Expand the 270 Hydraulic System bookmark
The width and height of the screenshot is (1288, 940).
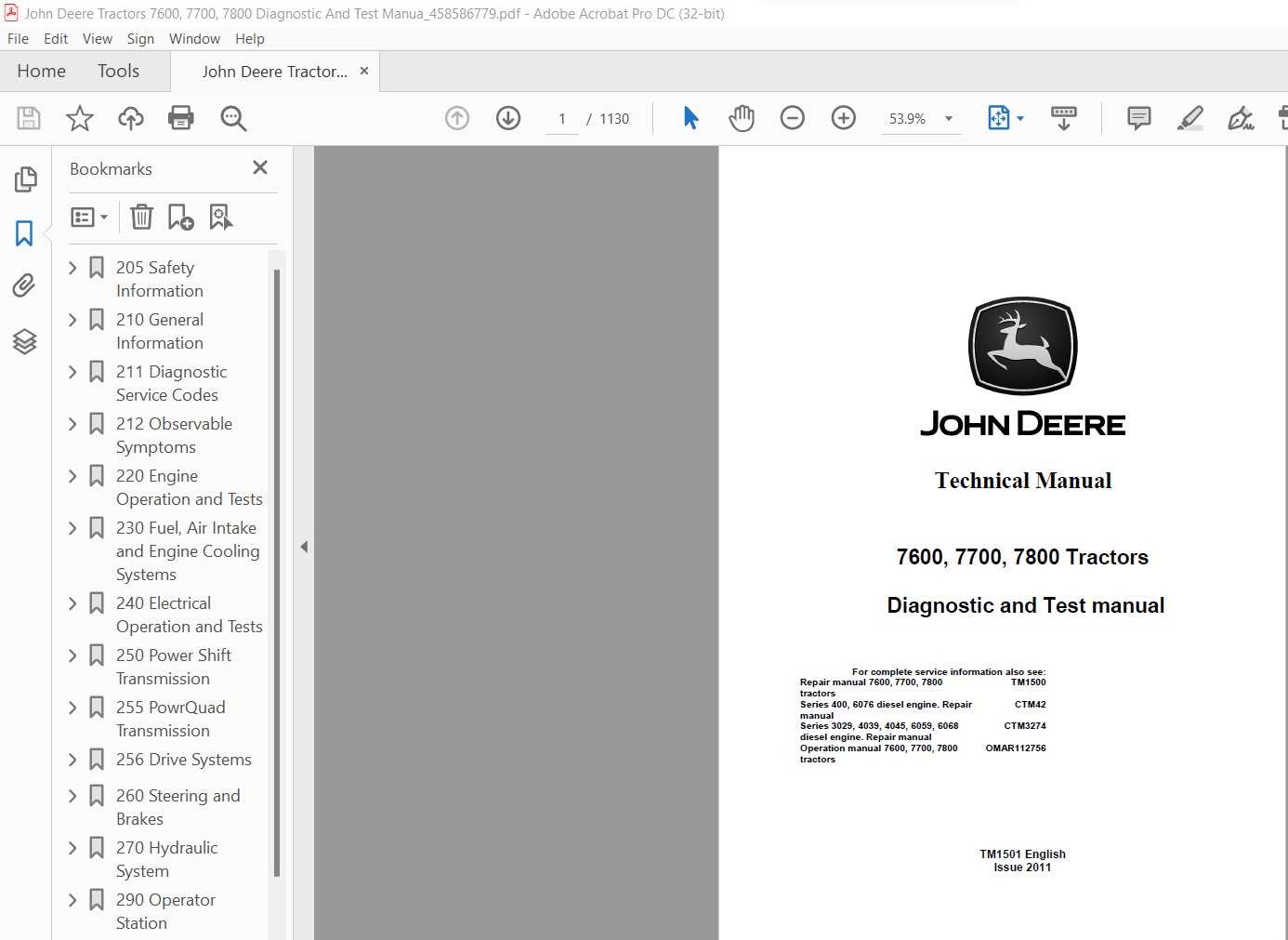tap(72, 848)
